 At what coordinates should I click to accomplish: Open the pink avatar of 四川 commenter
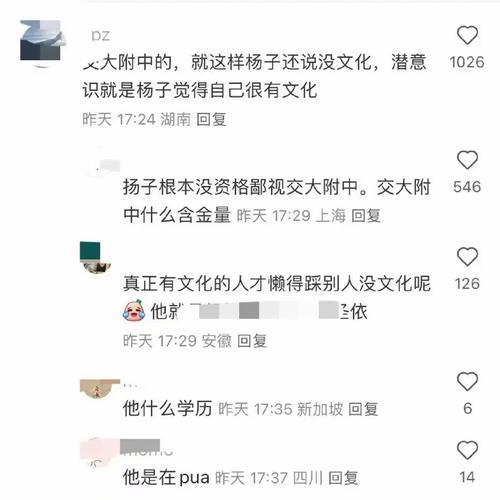click(100, 453)
